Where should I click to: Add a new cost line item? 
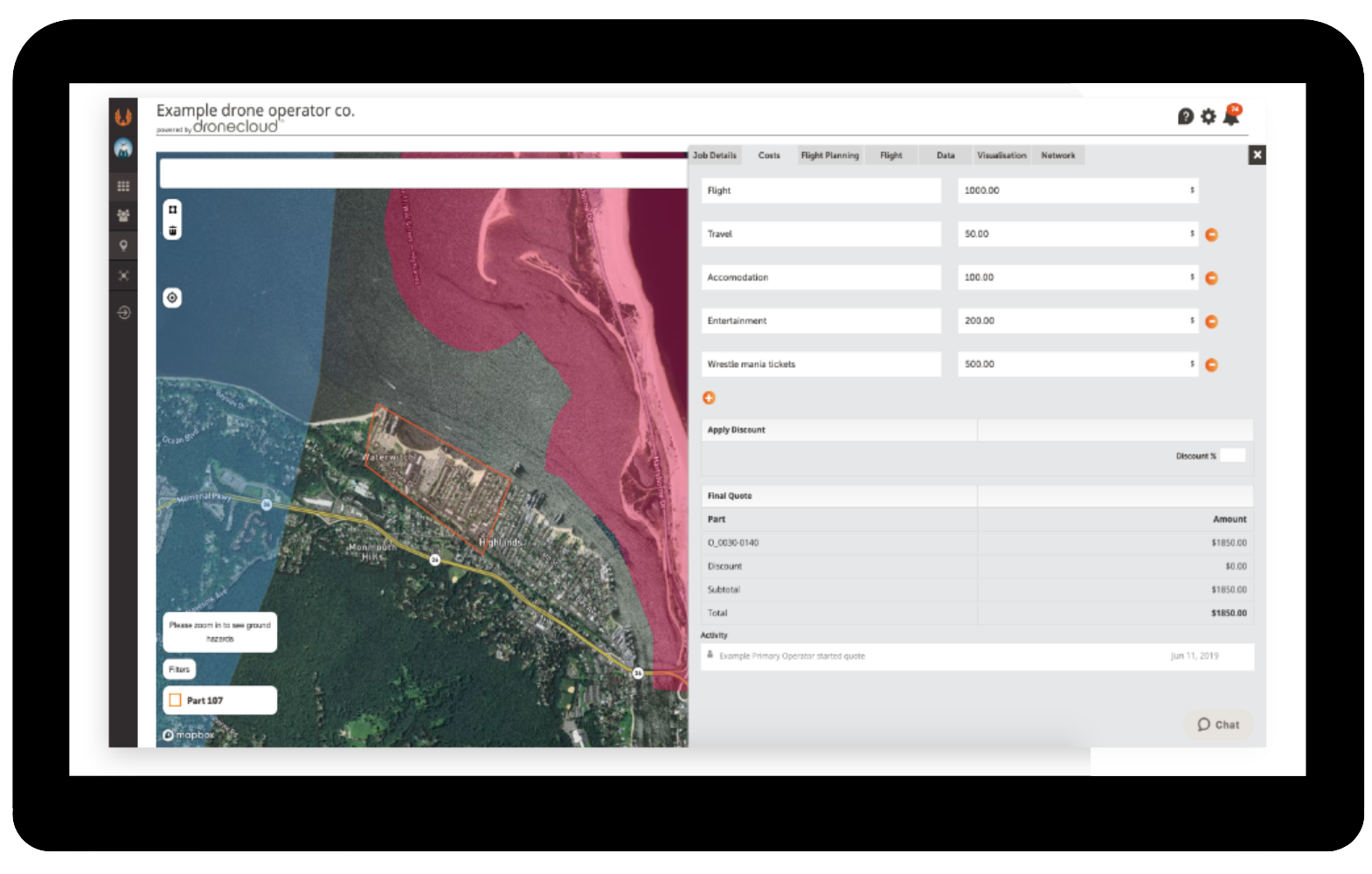point(709,399)
